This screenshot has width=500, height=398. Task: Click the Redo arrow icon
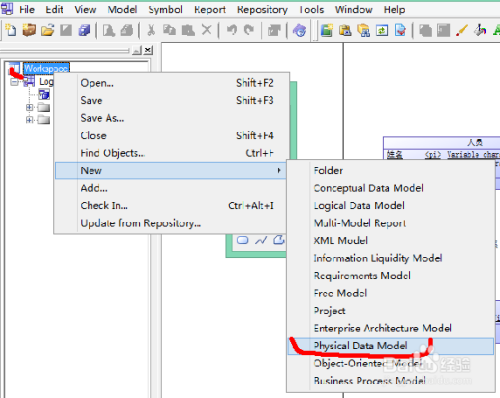coord(249,30)
